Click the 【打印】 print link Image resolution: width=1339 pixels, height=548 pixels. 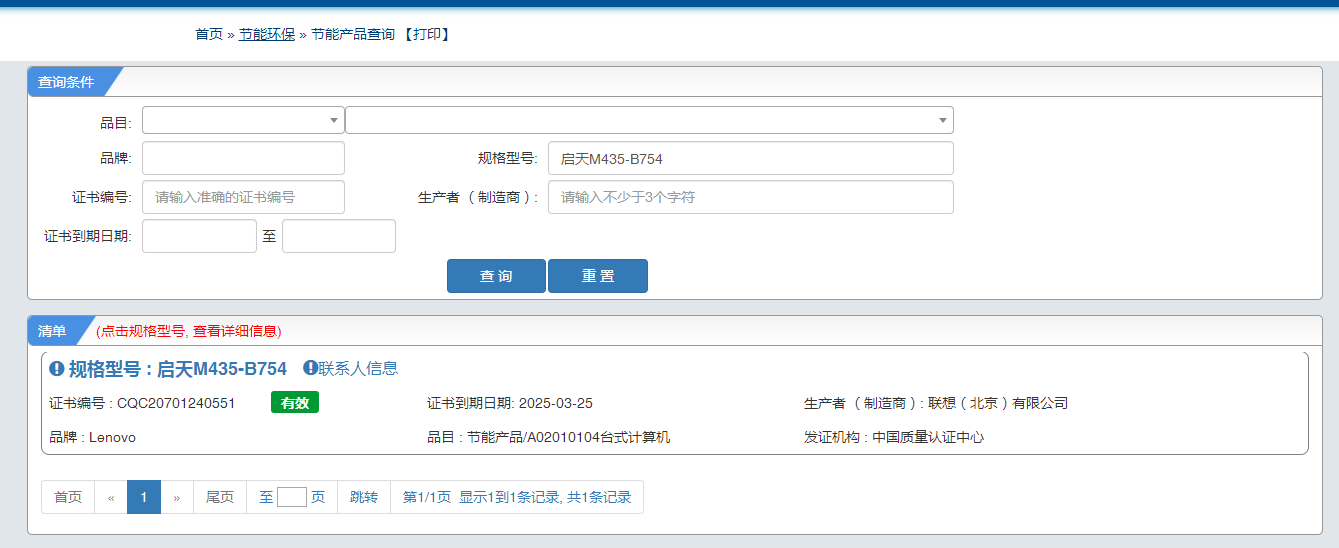pyautogui.click(x=427, y=34)
